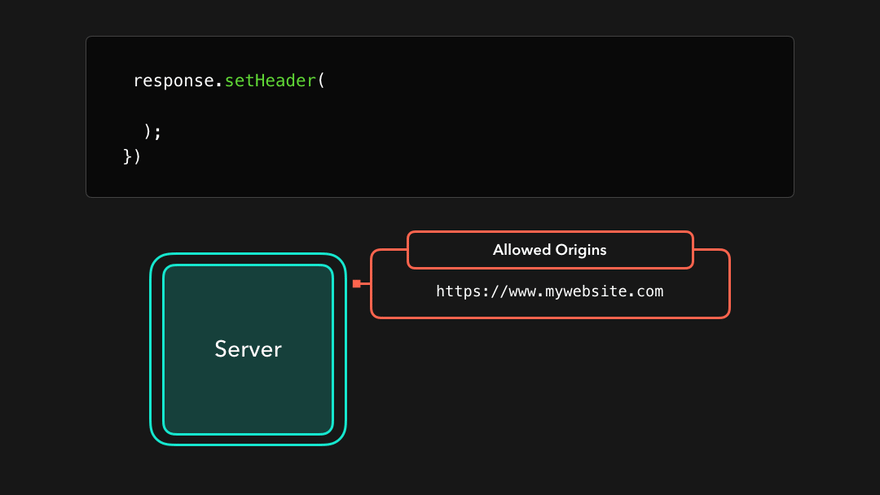Image resolution: width=880 pixels, height=495 pixels.
Task: Click the semicolon in the code block
Action: (x=157, y=132)
